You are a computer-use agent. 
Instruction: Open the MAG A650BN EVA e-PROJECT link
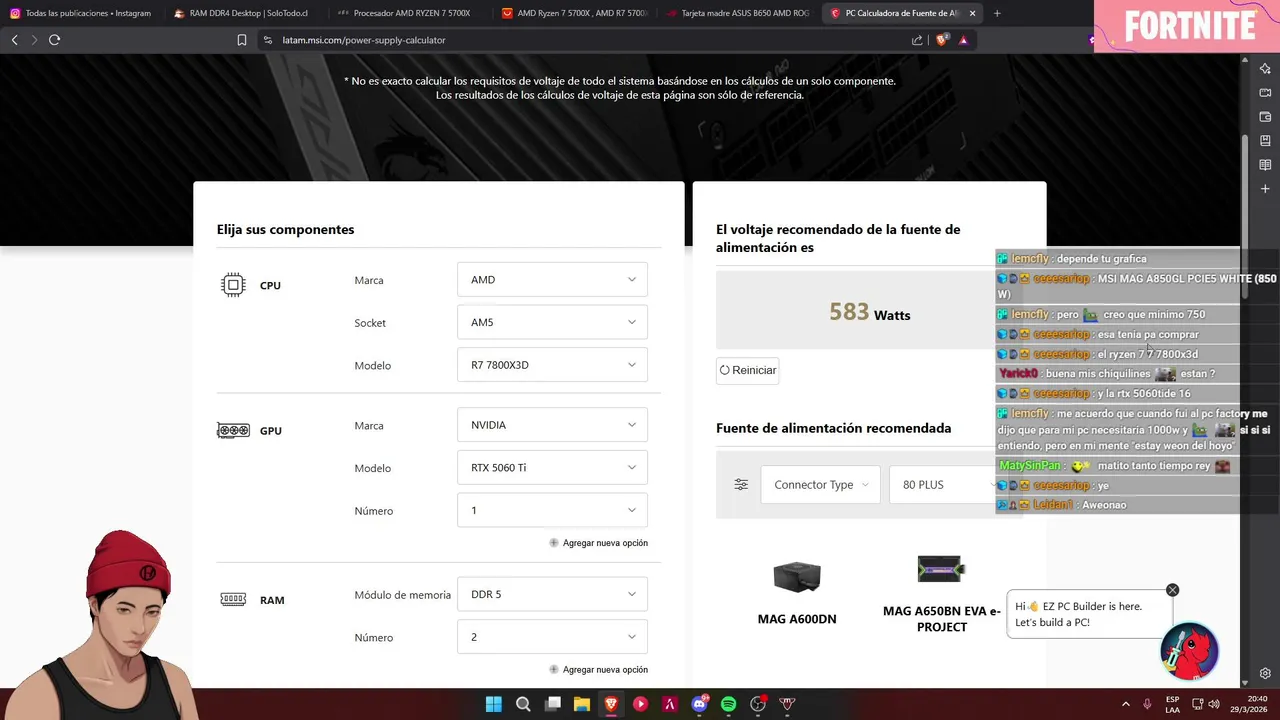pyautogui.click(x=942, y=619)
